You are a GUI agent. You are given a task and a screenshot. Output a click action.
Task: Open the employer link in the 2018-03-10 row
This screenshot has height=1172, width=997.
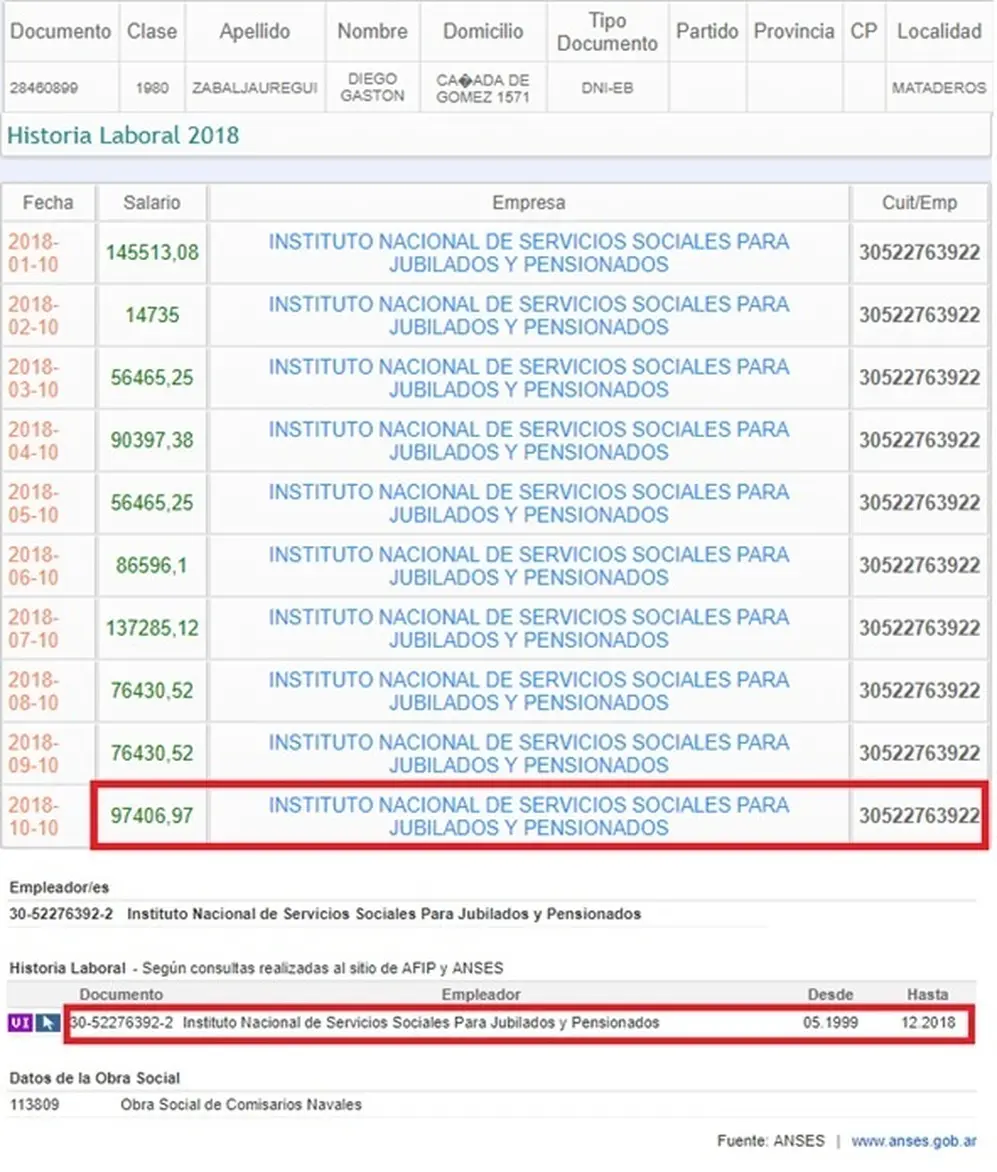point(528,378)
